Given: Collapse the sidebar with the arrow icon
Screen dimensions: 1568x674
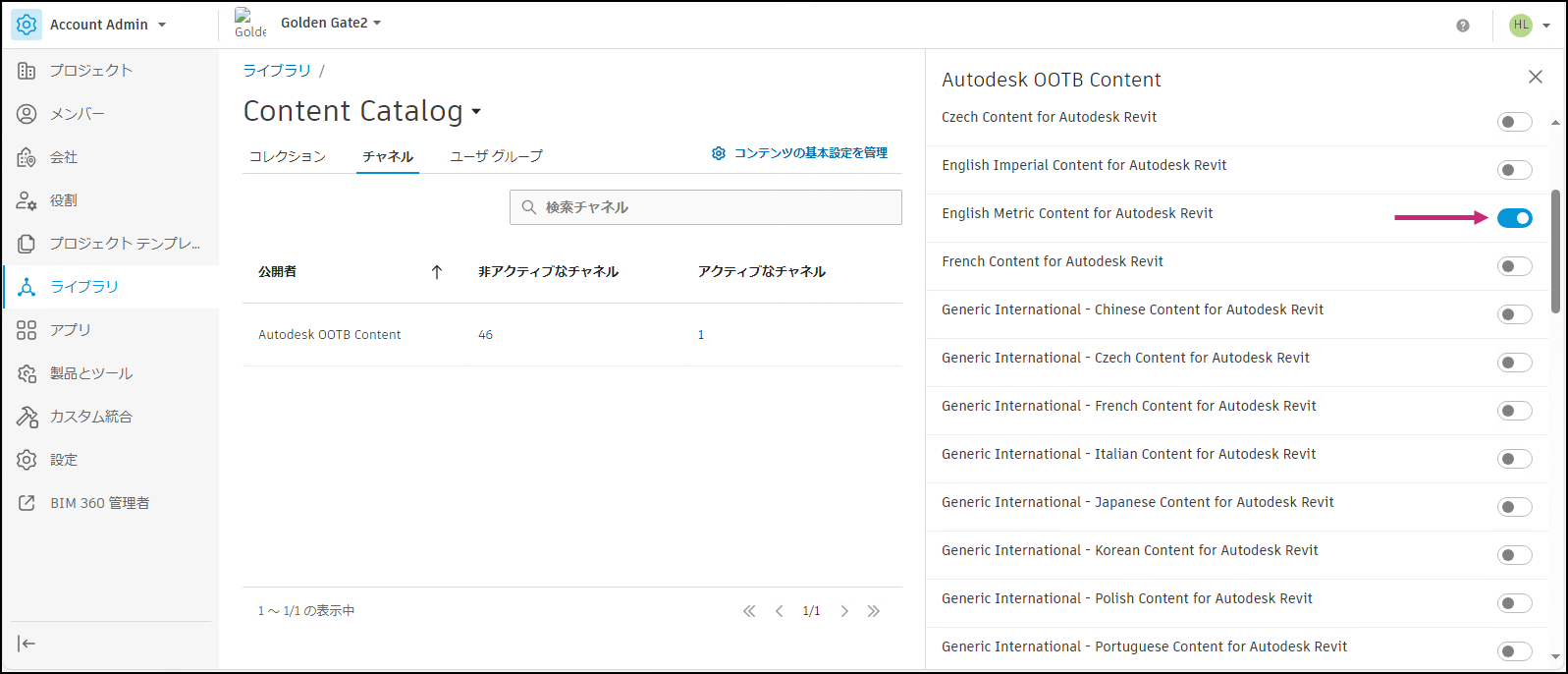Looking at the screenshot, I should coord(27,644).
